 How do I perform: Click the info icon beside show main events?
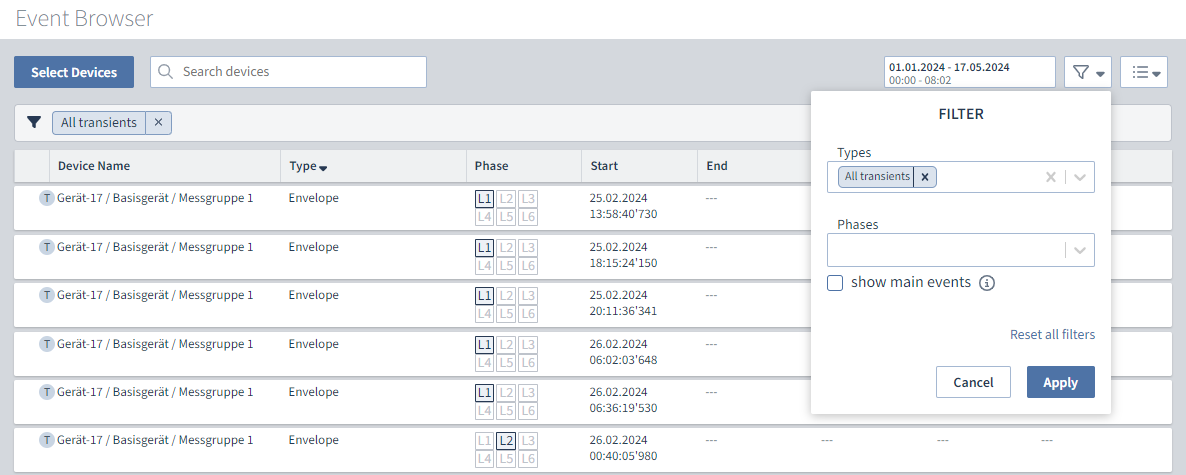point(987,283)
